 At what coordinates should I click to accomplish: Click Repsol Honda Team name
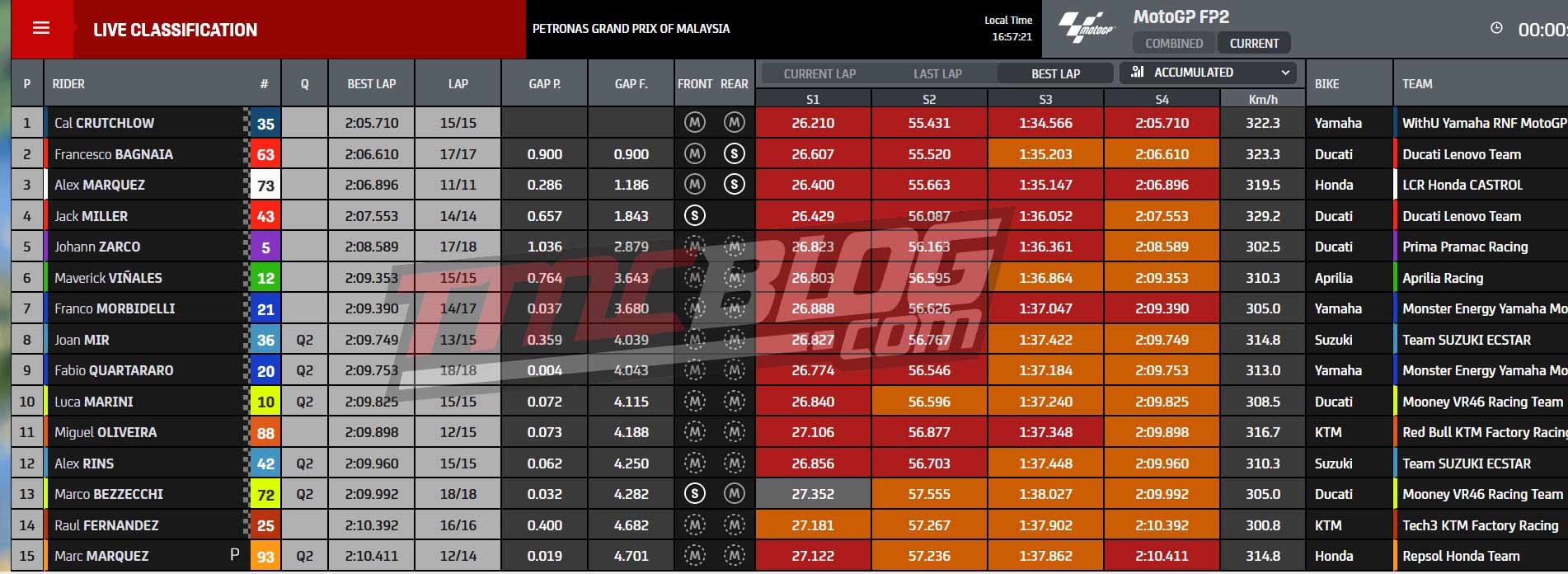(1461, 556)
